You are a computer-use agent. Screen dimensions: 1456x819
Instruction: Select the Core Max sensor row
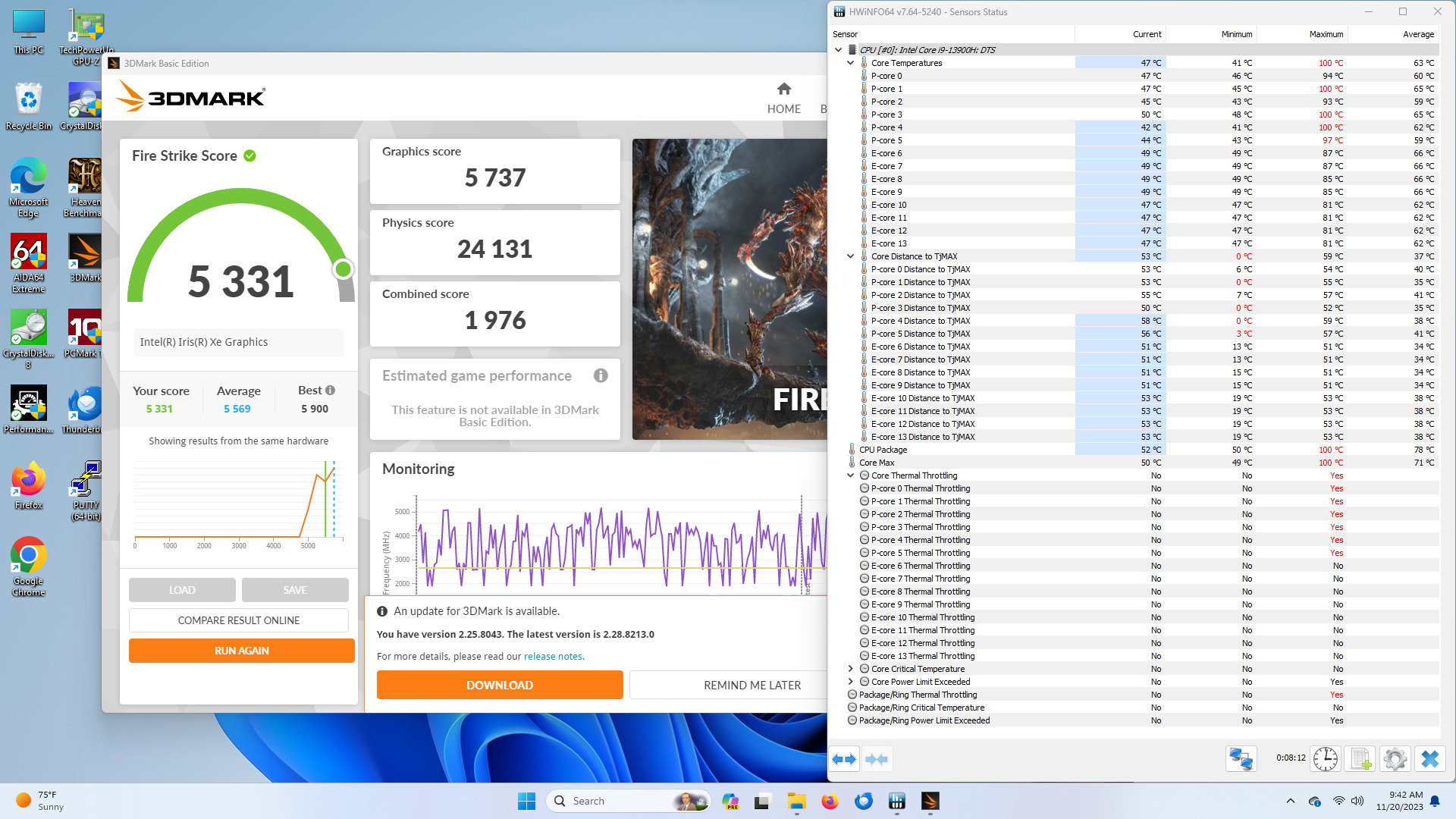[1134, 463]
